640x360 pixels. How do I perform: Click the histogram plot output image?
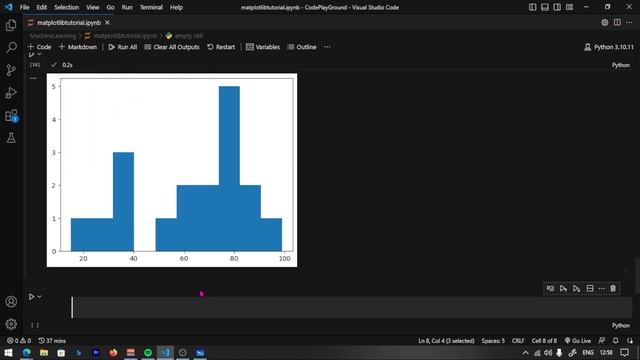tap(172, 170)
